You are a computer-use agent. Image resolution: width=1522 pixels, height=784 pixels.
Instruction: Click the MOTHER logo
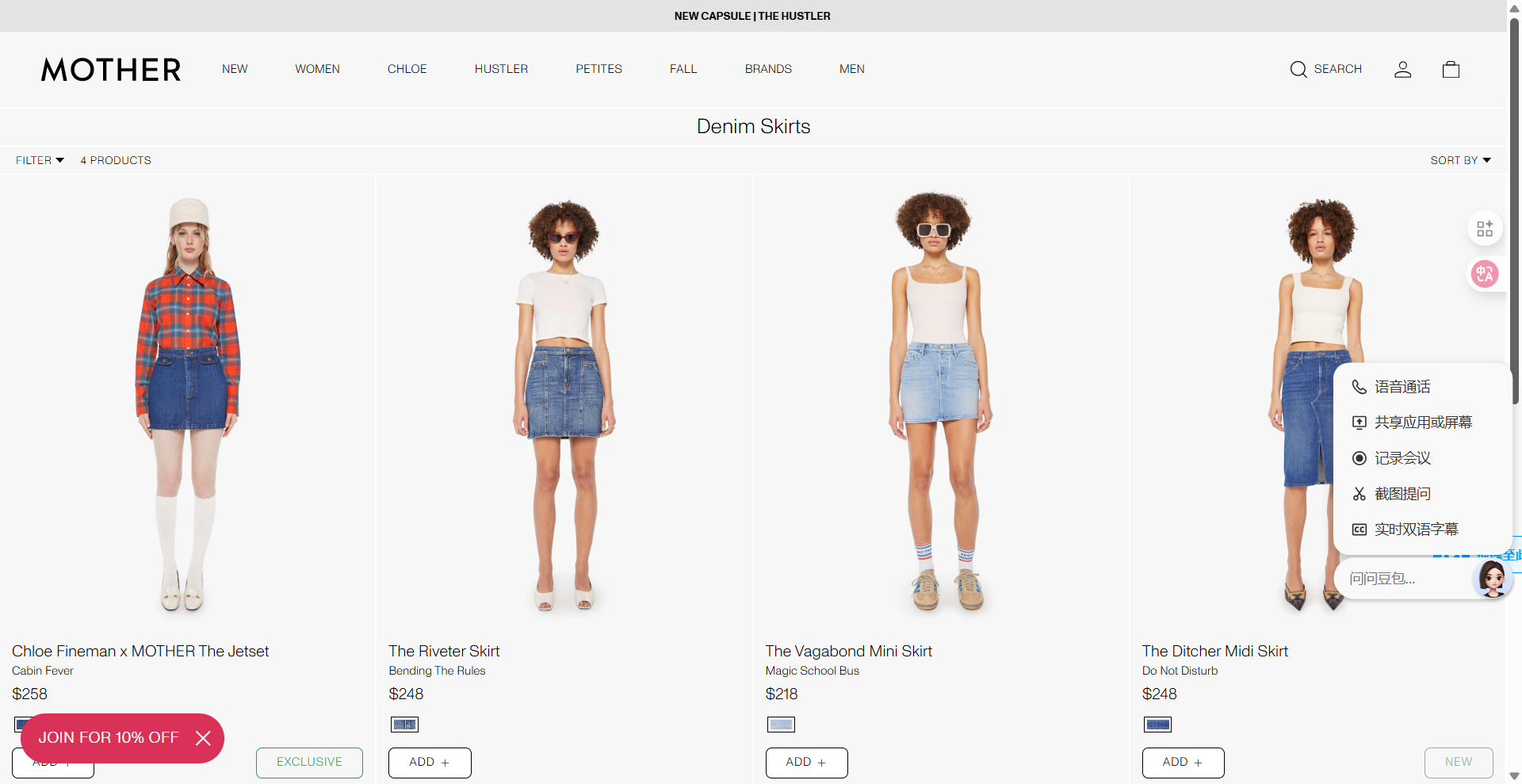tap(111, 70)
